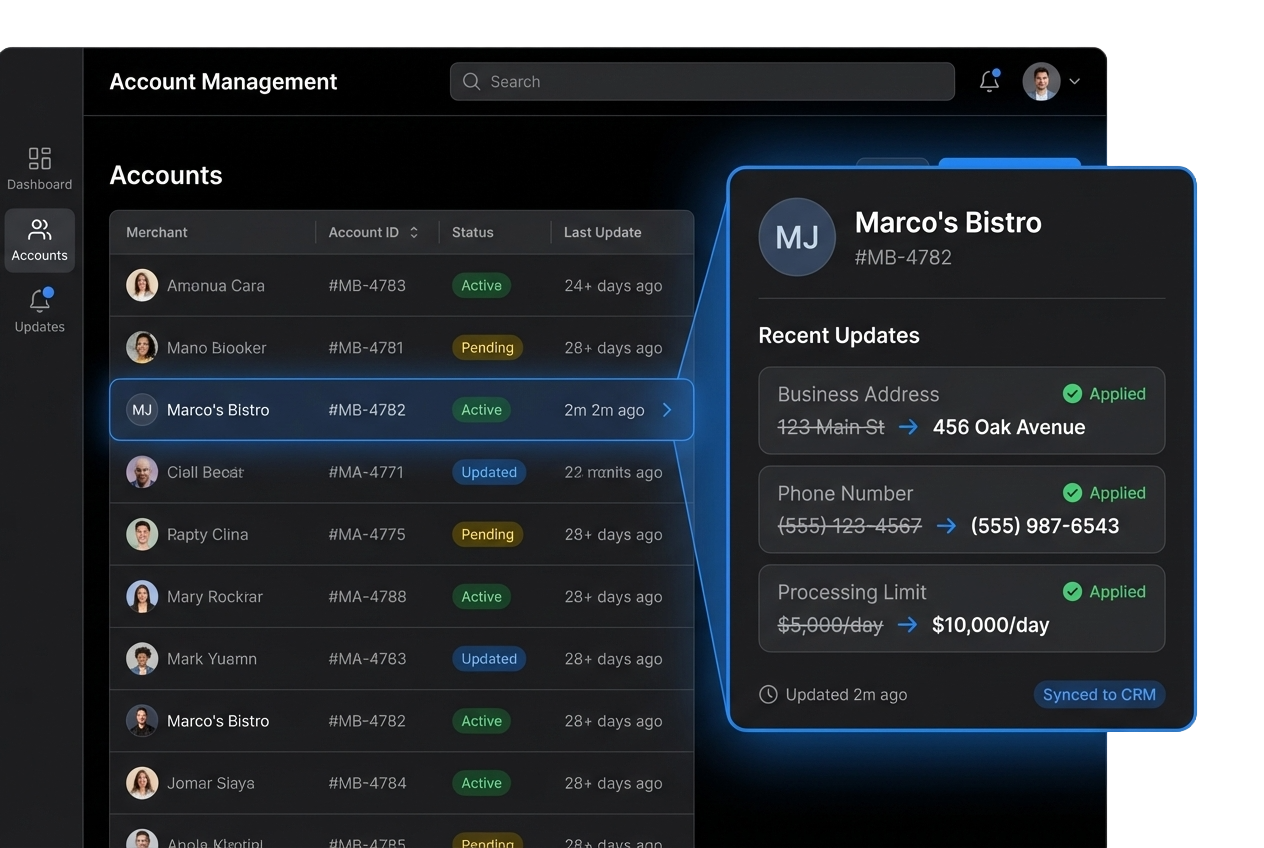Click the Last Update column header
Screen dimensions: 1264x848
point(602,232)
